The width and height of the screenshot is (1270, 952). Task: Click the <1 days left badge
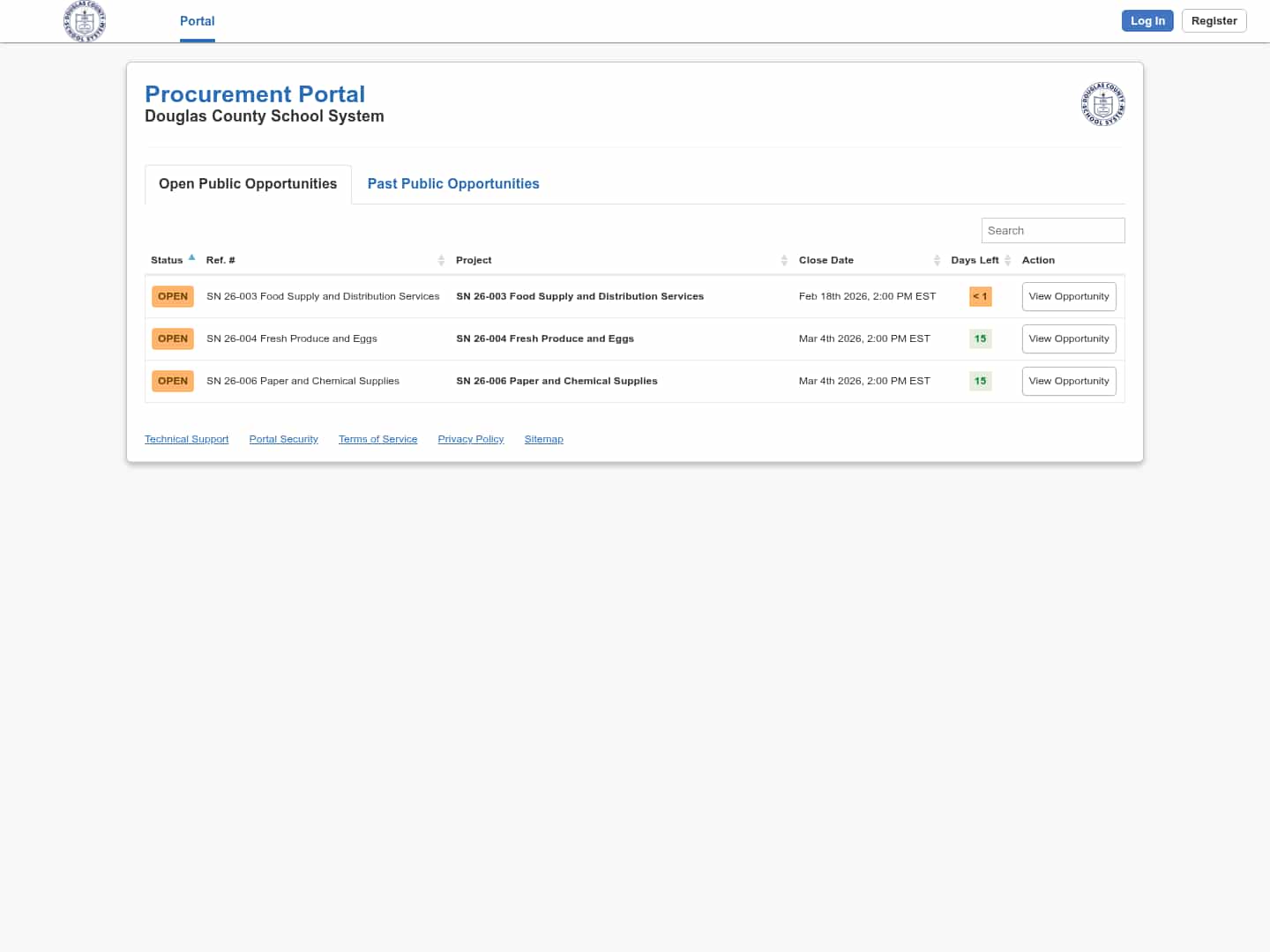click(980, 296)
